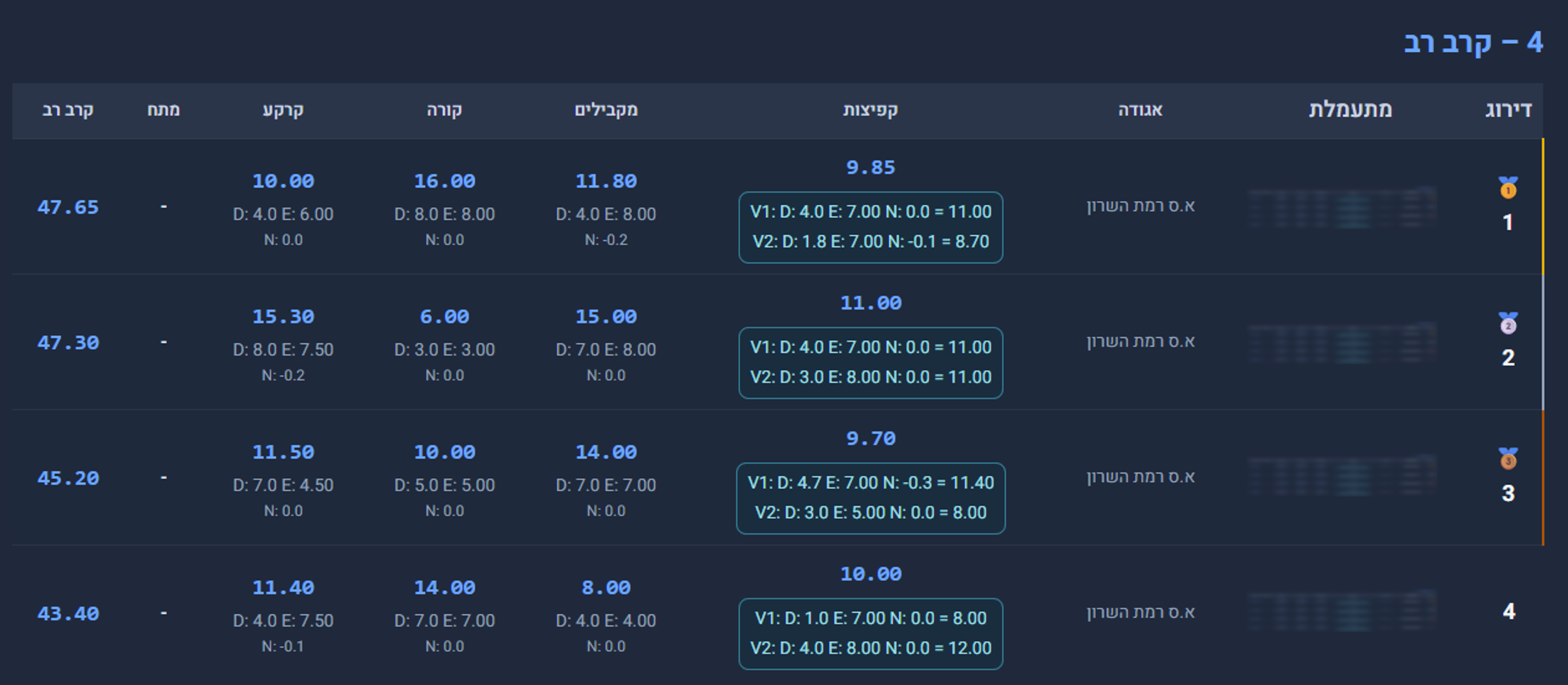This screenshot has height=685, width=1568.
Task: Click the 'N: -0.1' penalty under 11.40
Action: pyautogui.click(x=283, y=646)
